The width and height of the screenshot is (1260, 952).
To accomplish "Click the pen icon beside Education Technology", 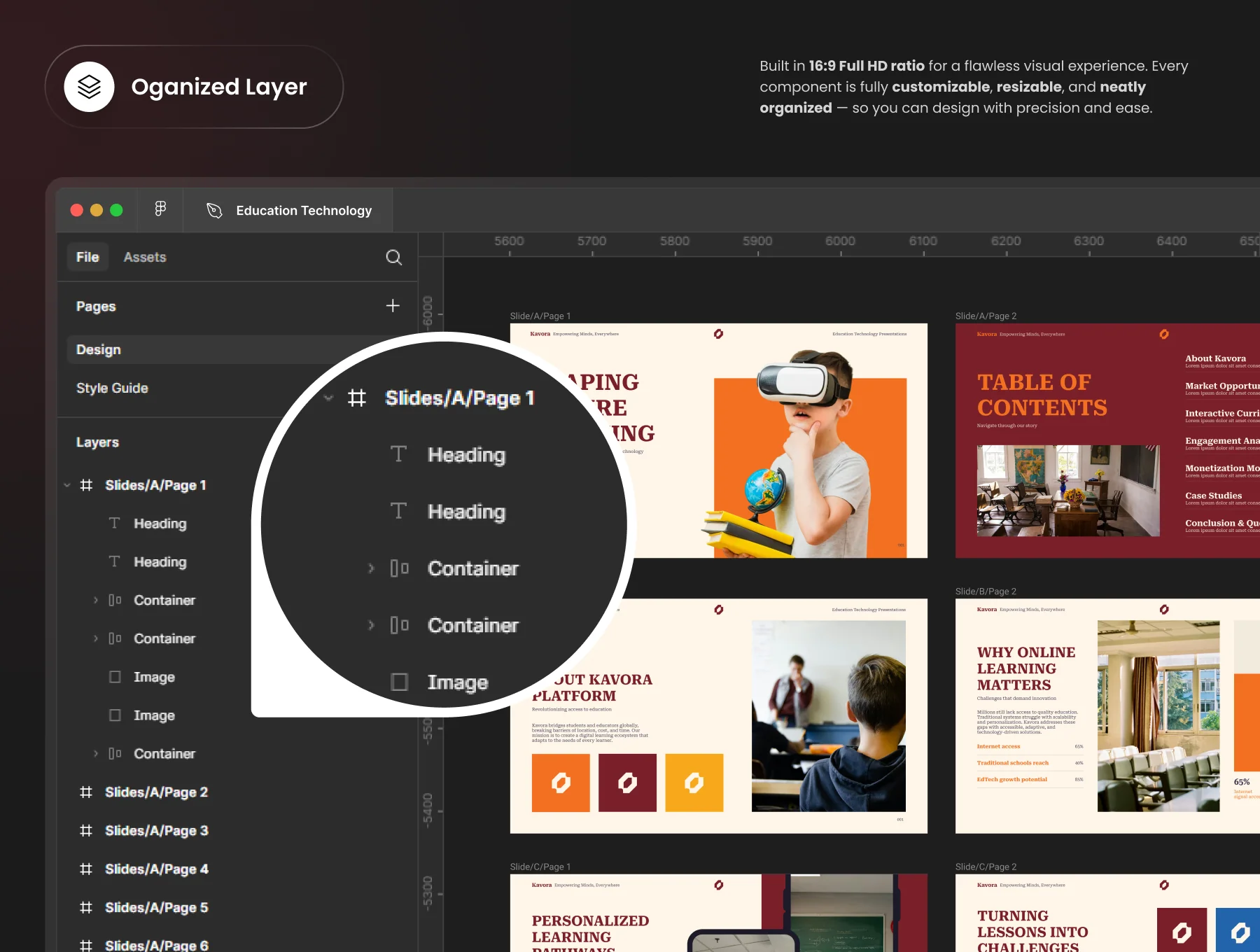I will point(214,210).
